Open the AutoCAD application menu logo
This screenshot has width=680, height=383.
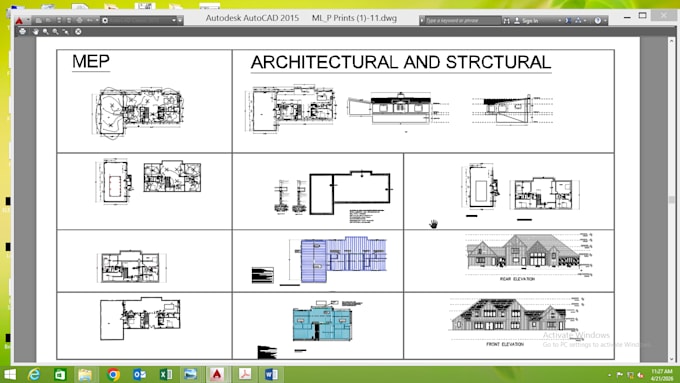pyautogui.click(x=19, y=20)
